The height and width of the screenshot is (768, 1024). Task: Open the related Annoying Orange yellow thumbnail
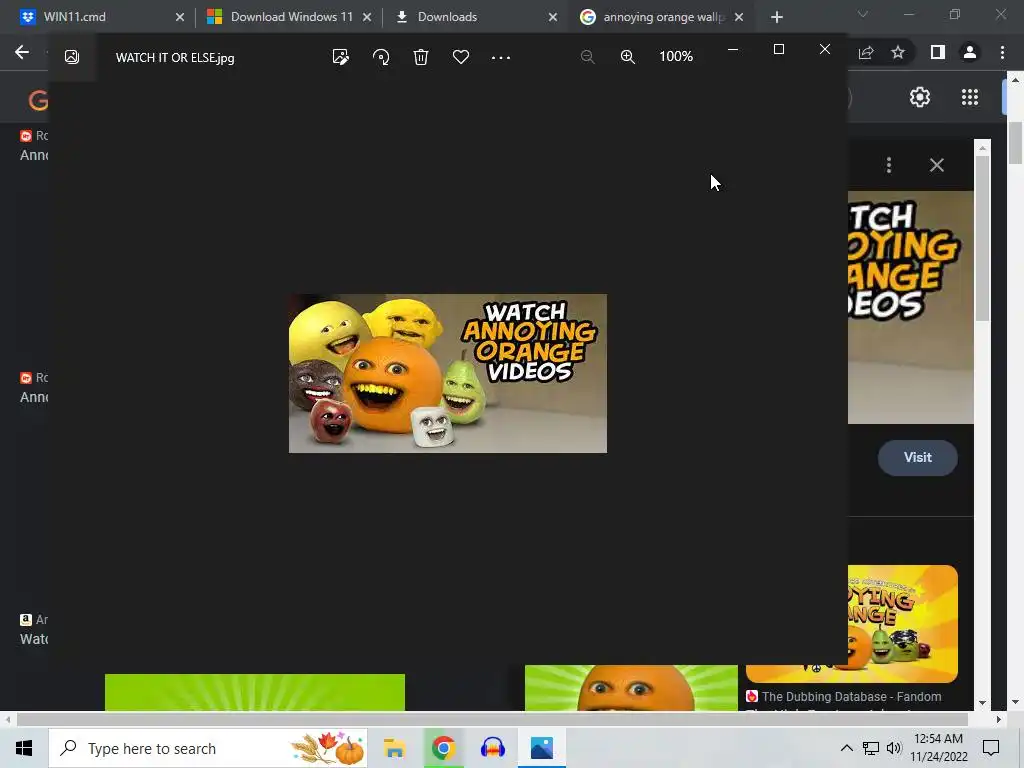[903, 624]
